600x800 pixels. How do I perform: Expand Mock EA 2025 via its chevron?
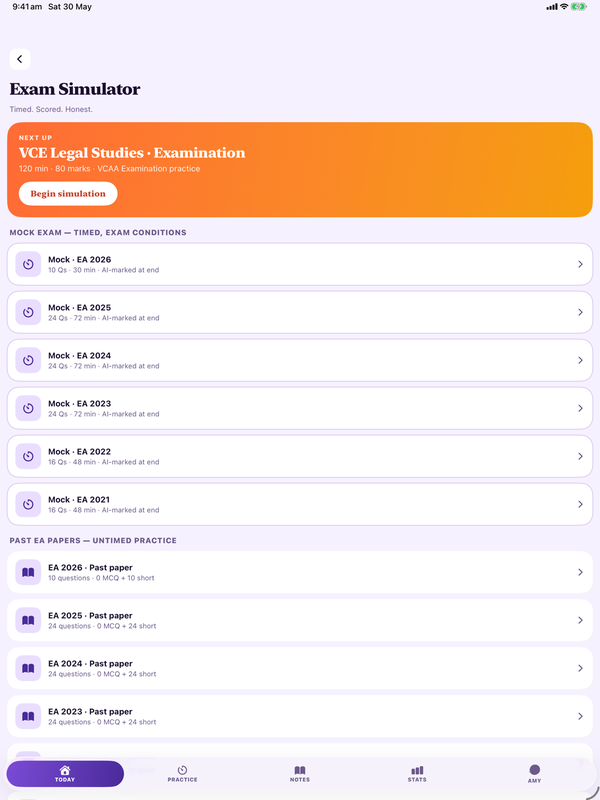[x=580, y=312]
